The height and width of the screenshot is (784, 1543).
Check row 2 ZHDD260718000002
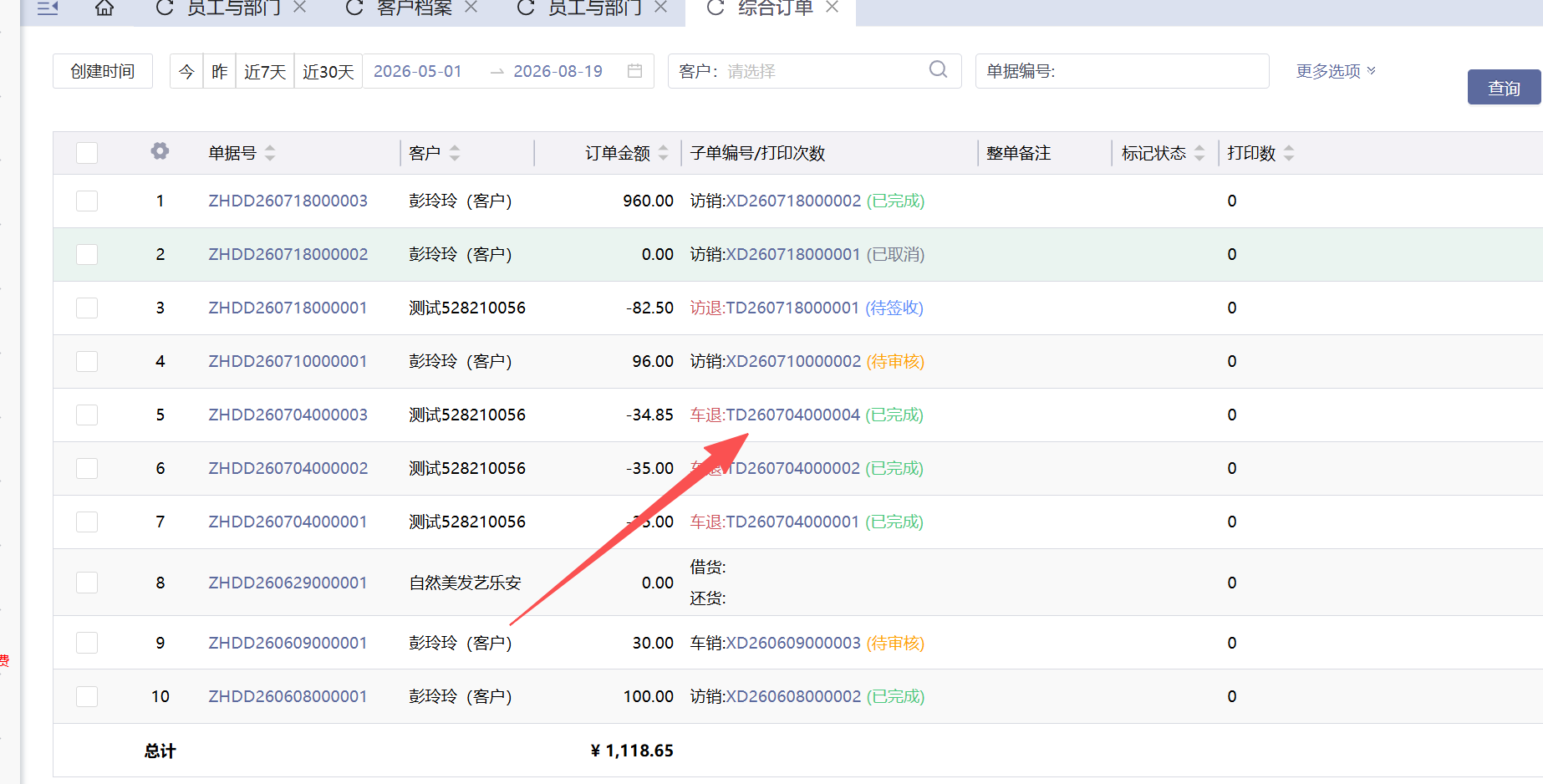87,254
